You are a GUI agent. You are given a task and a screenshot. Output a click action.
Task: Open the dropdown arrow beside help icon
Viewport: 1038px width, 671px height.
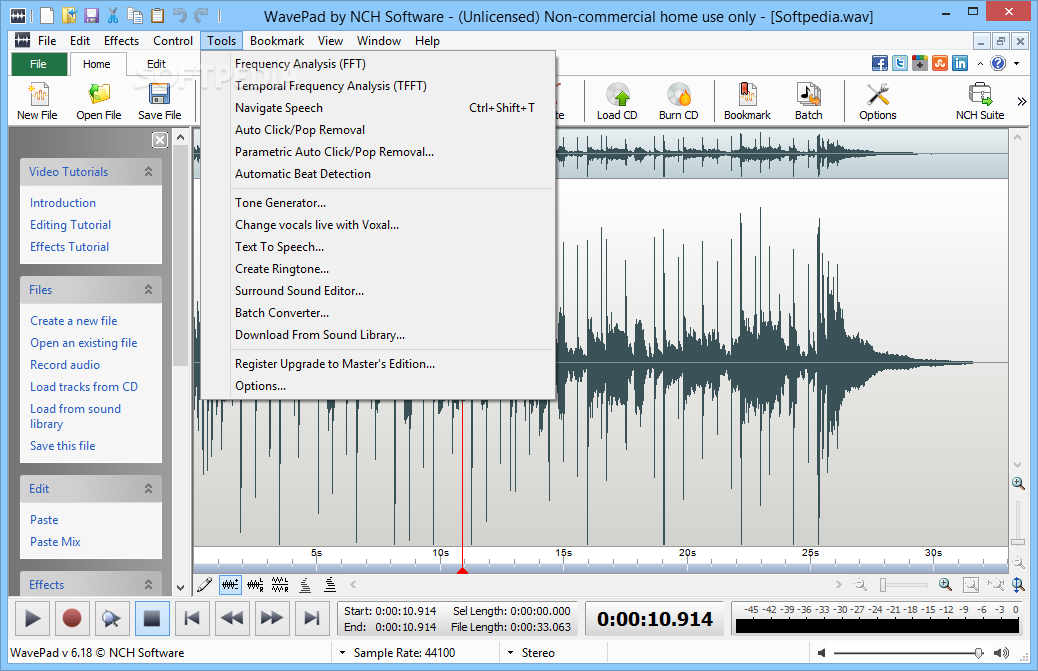tap(1017, 64)
